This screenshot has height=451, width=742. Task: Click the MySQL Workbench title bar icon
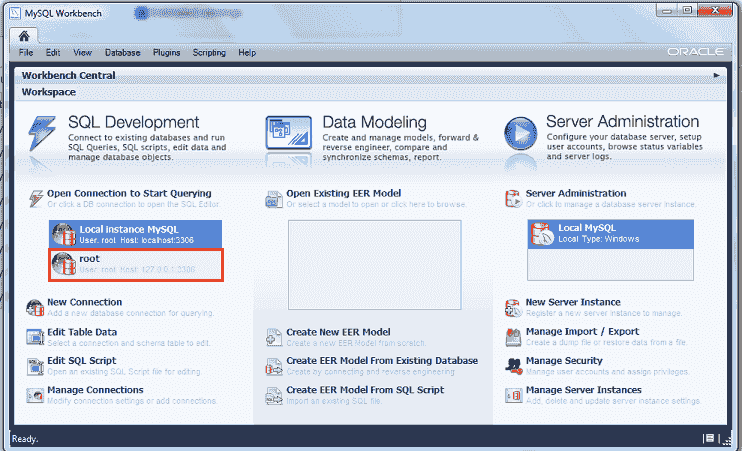pos(15,13)
